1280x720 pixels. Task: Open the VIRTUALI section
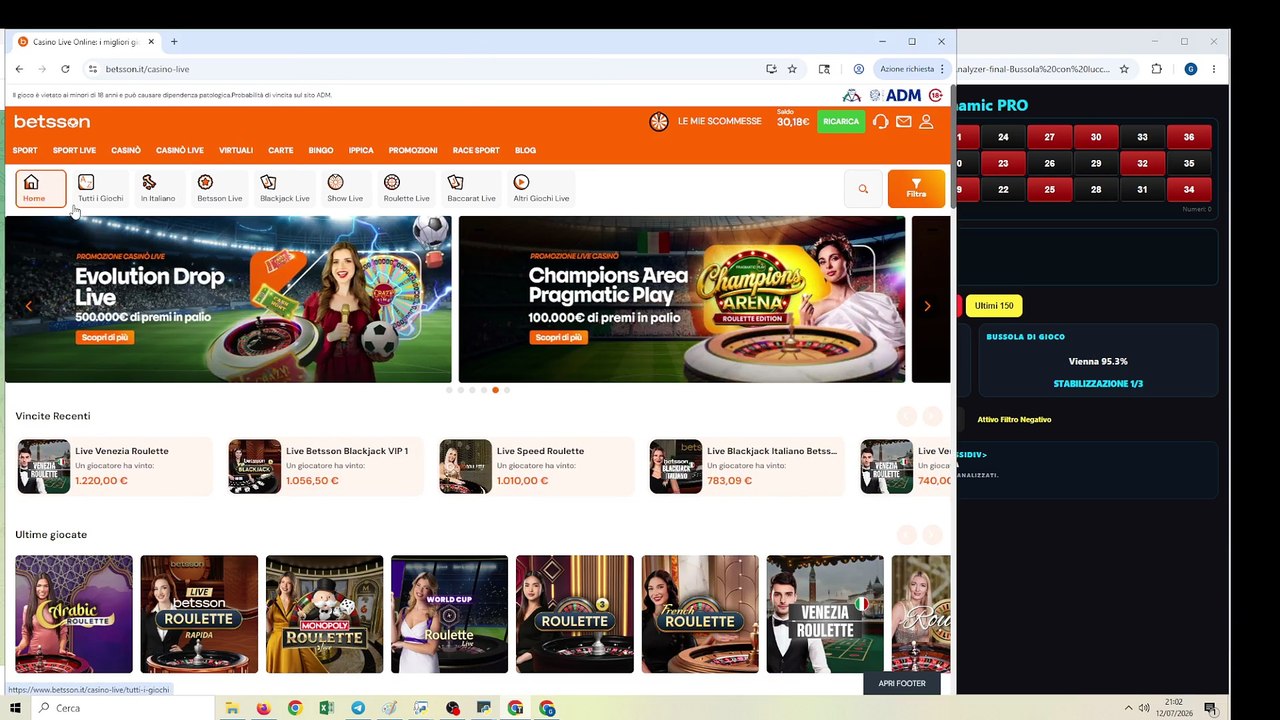click(236, 150)
